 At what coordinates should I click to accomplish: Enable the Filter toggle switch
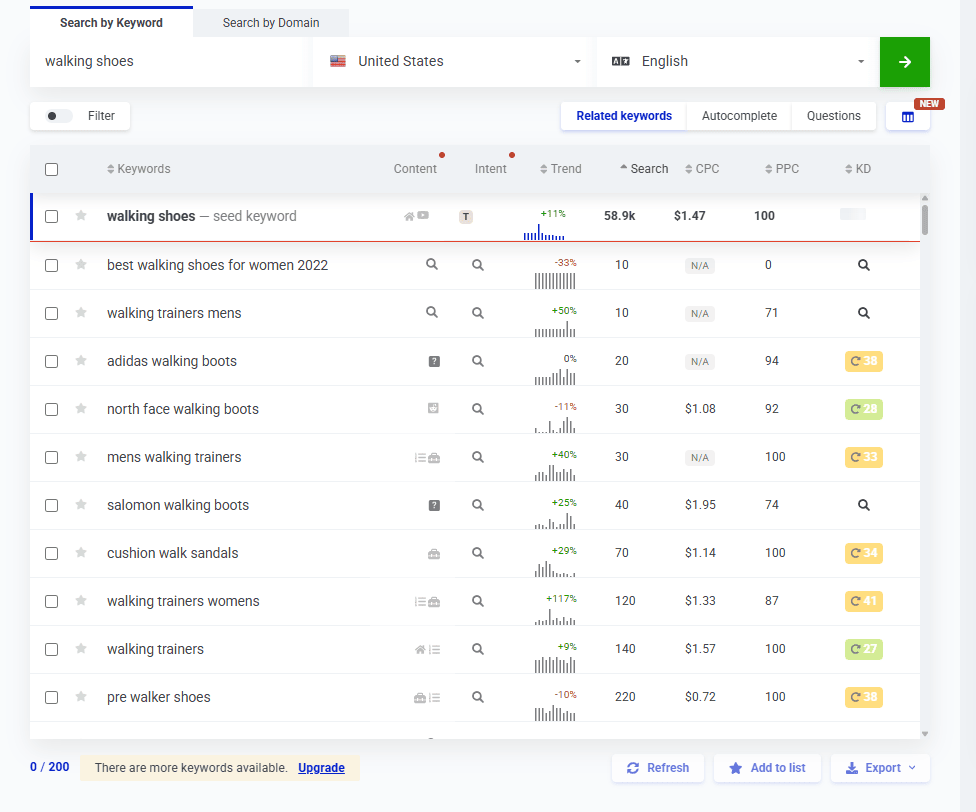[57, 116]
